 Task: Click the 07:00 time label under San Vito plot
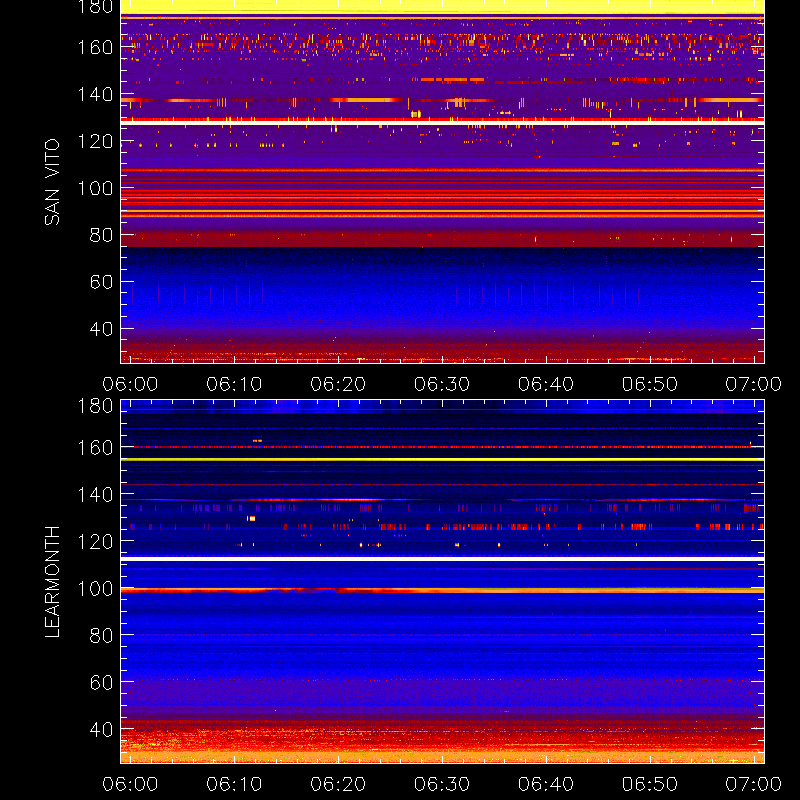point(754,384)
